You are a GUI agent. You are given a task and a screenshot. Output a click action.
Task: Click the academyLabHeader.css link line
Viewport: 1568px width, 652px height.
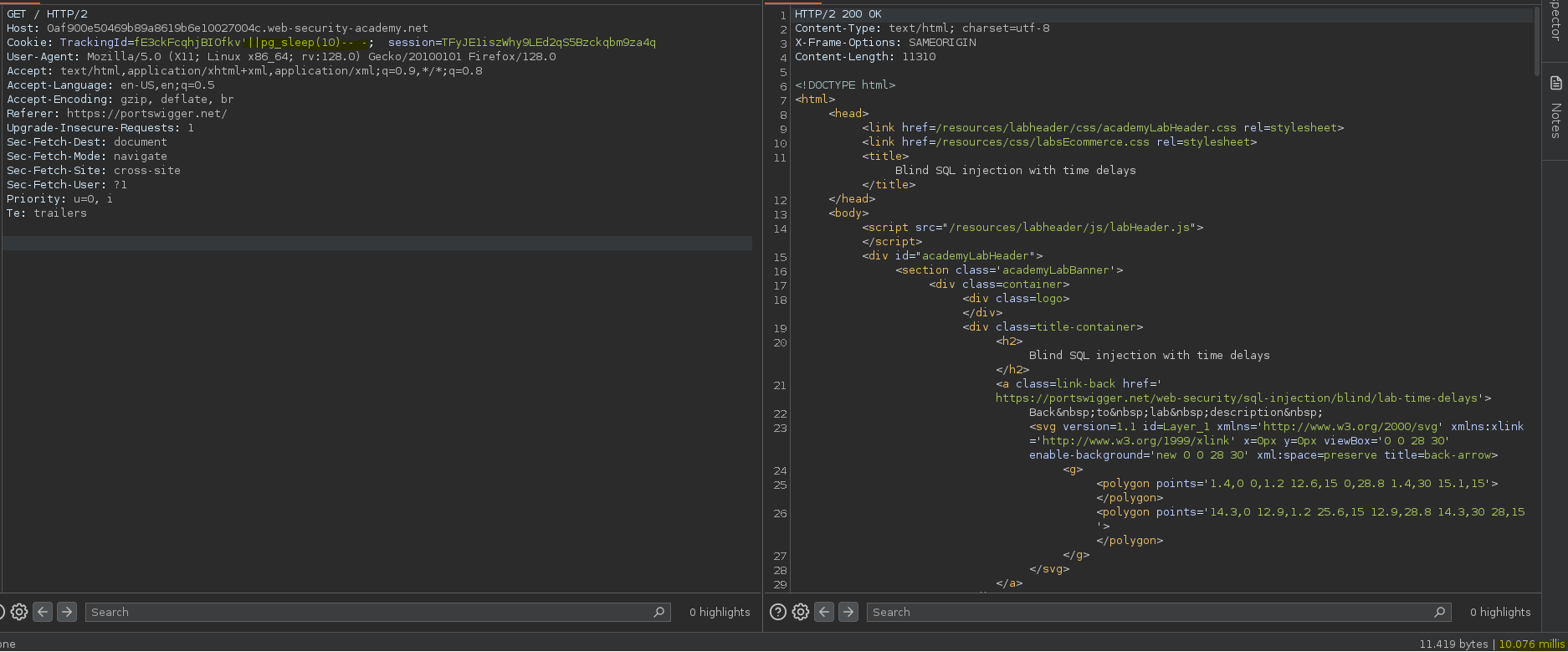(1103, 128)
